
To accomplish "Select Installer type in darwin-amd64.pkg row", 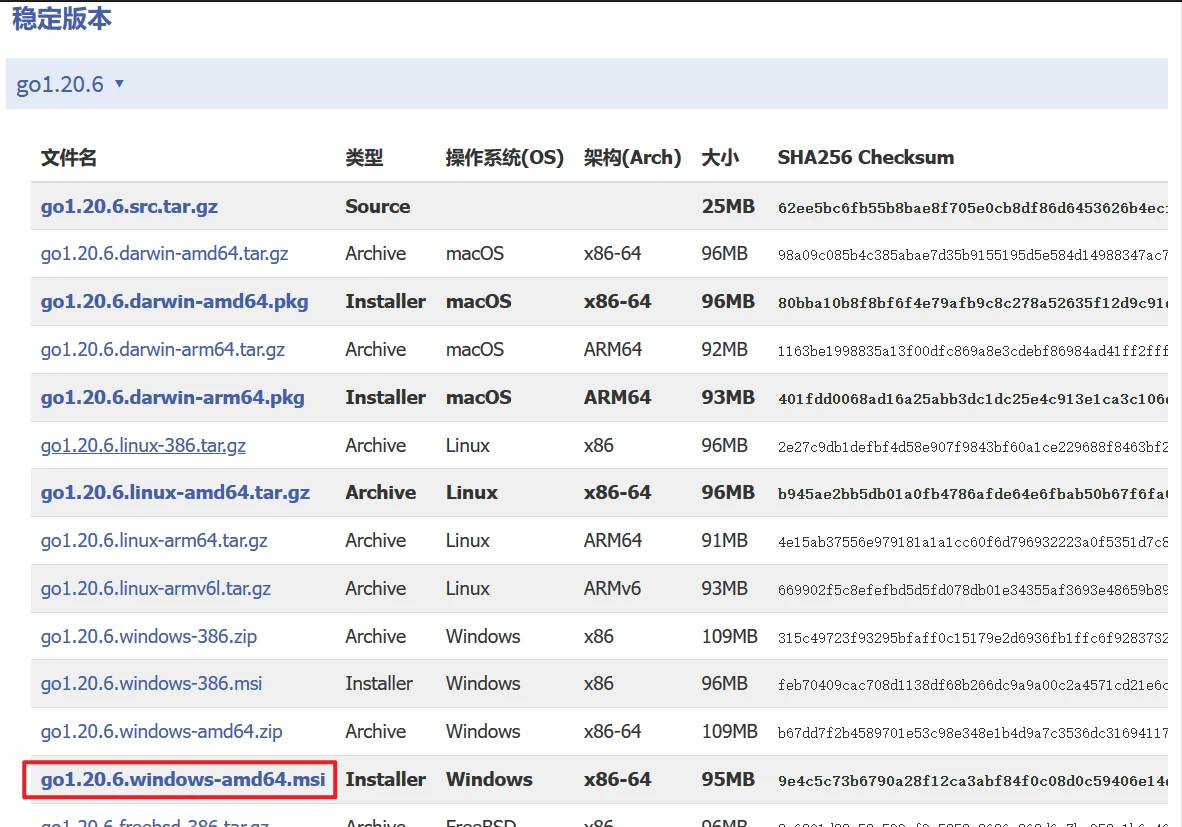I will (386, 302).
